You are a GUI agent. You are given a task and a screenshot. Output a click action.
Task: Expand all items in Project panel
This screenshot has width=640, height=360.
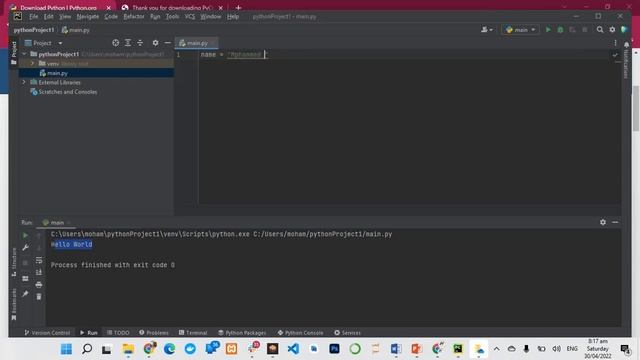[128, 43]
